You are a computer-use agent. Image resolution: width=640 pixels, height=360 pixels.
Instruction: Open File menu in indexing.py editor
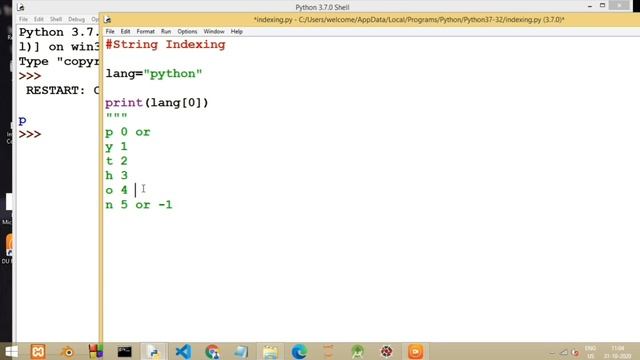click(x=110, y=31)
